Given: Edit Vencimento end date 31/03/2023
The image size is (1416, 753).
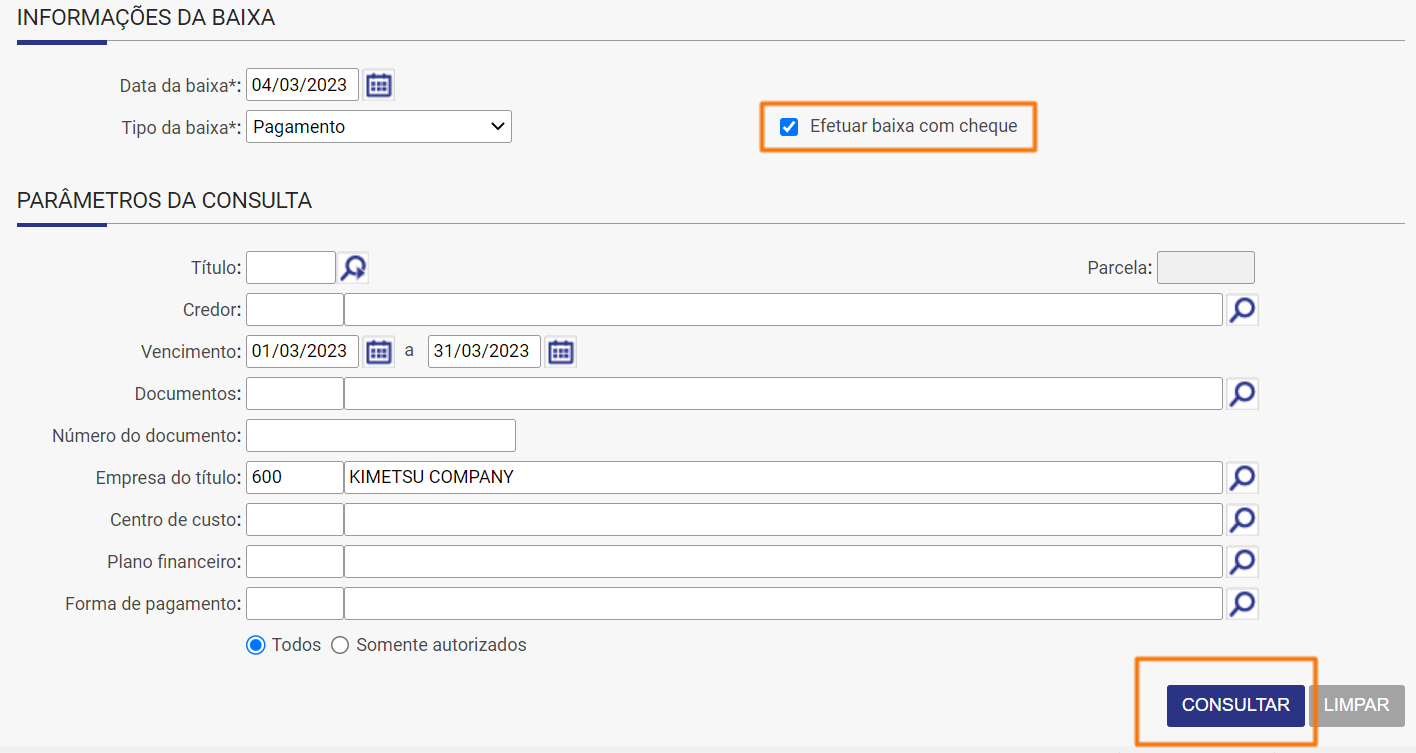Looking at the screenshot, I should pyautogui.click(x=484, y=351).
